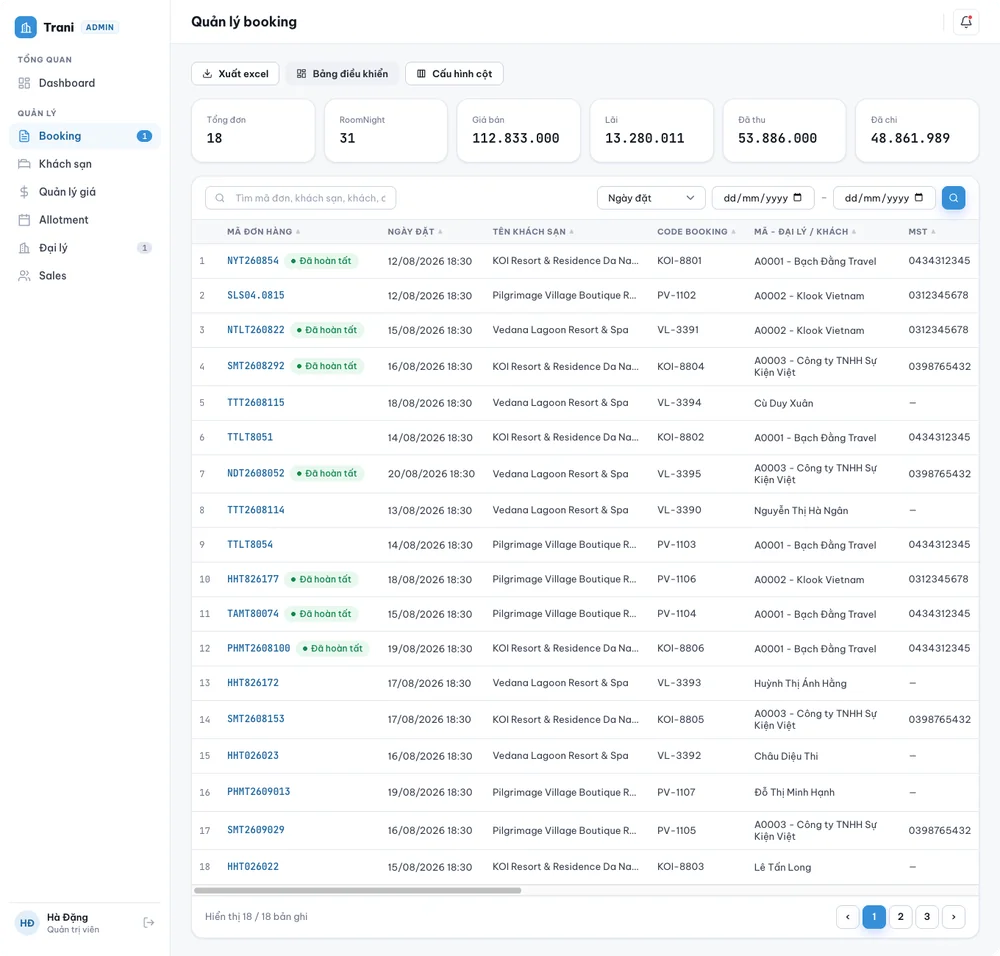
Task: Open order TTT2608115
Action: coord(256,402)
